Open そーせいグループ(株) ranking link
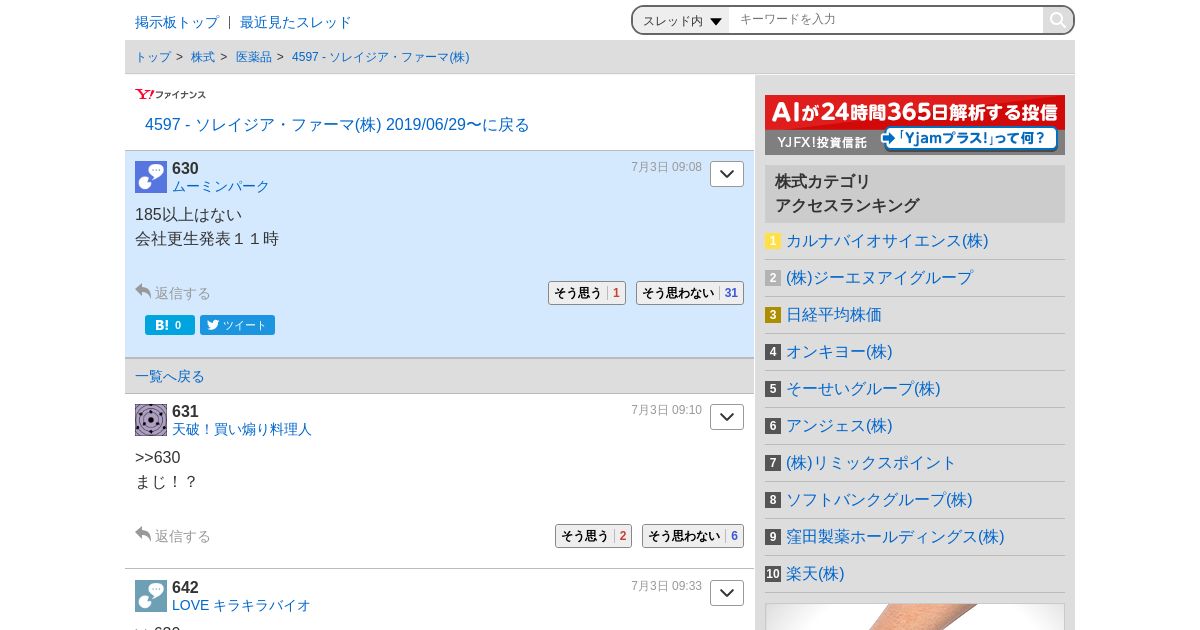Viewport: 1200px width, 630px height. click(863, 389)
